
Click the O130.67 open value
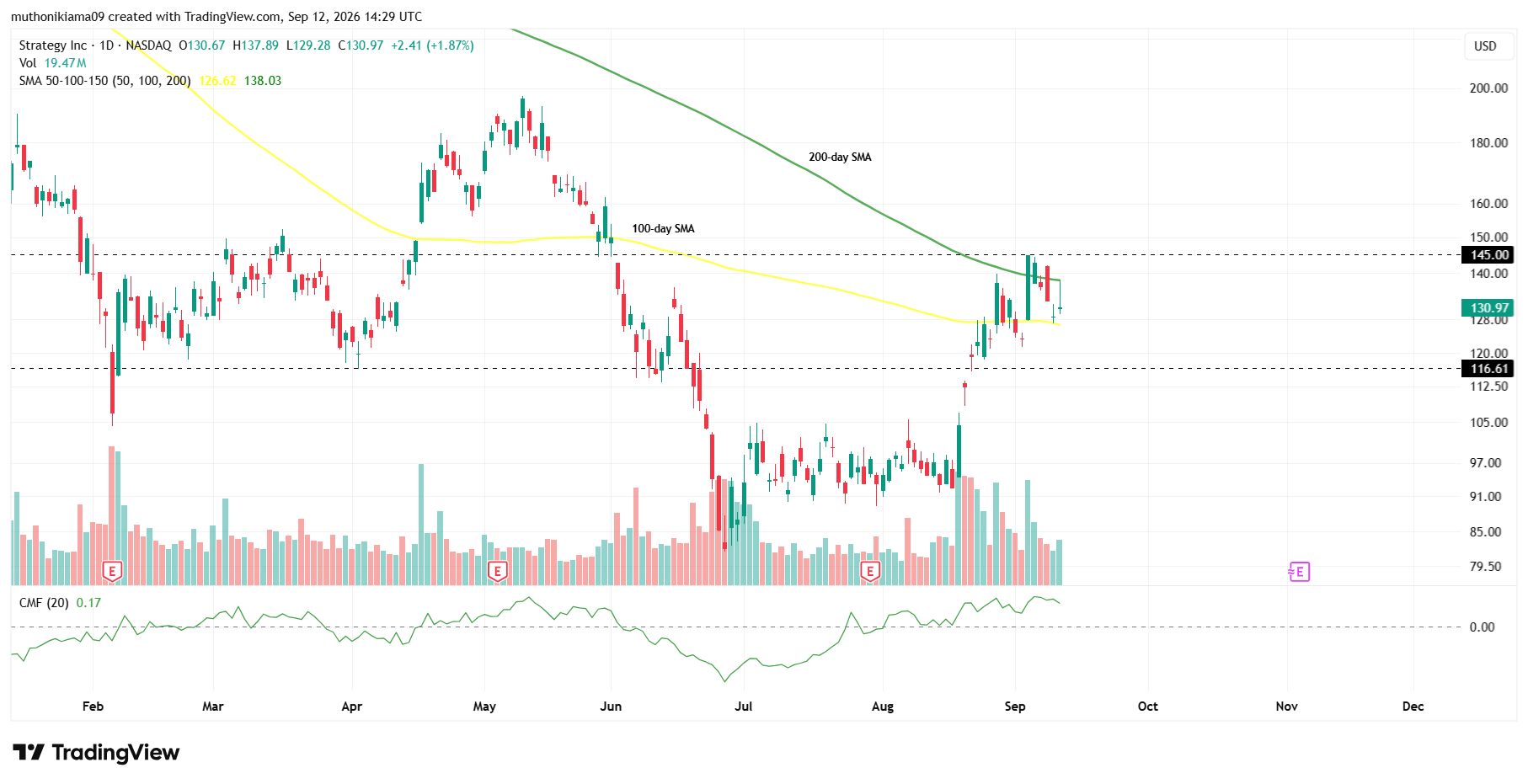[202, 45]
